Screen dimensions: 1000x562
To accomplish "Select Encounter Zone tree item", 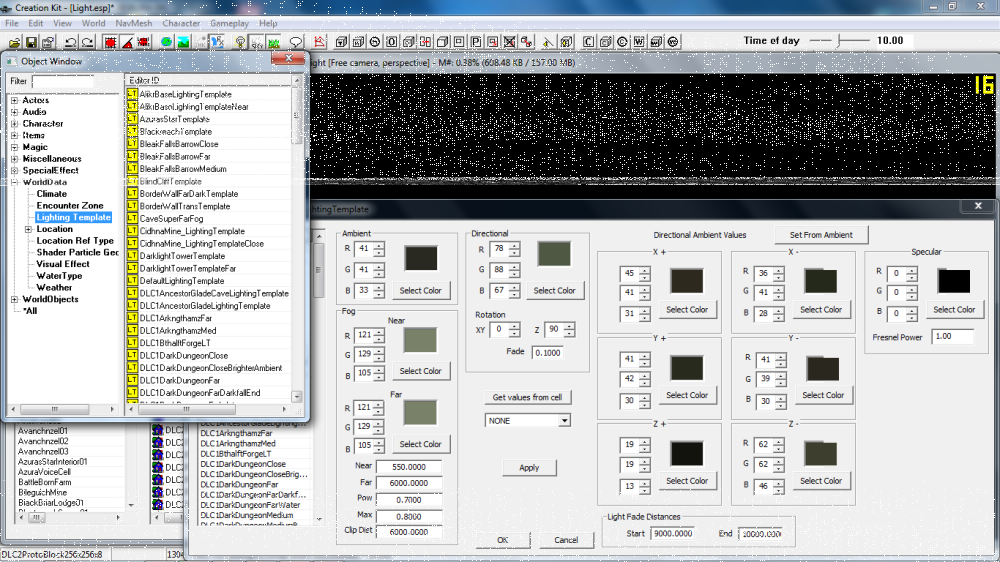I will point(70,205).
